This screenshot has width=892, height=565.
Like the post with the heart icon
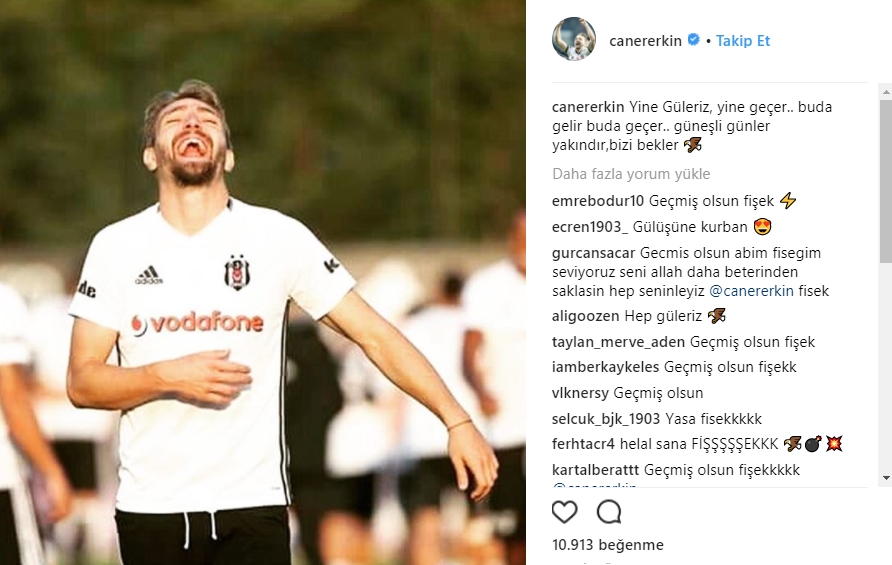pyautogui.click(x=564, y=513)
